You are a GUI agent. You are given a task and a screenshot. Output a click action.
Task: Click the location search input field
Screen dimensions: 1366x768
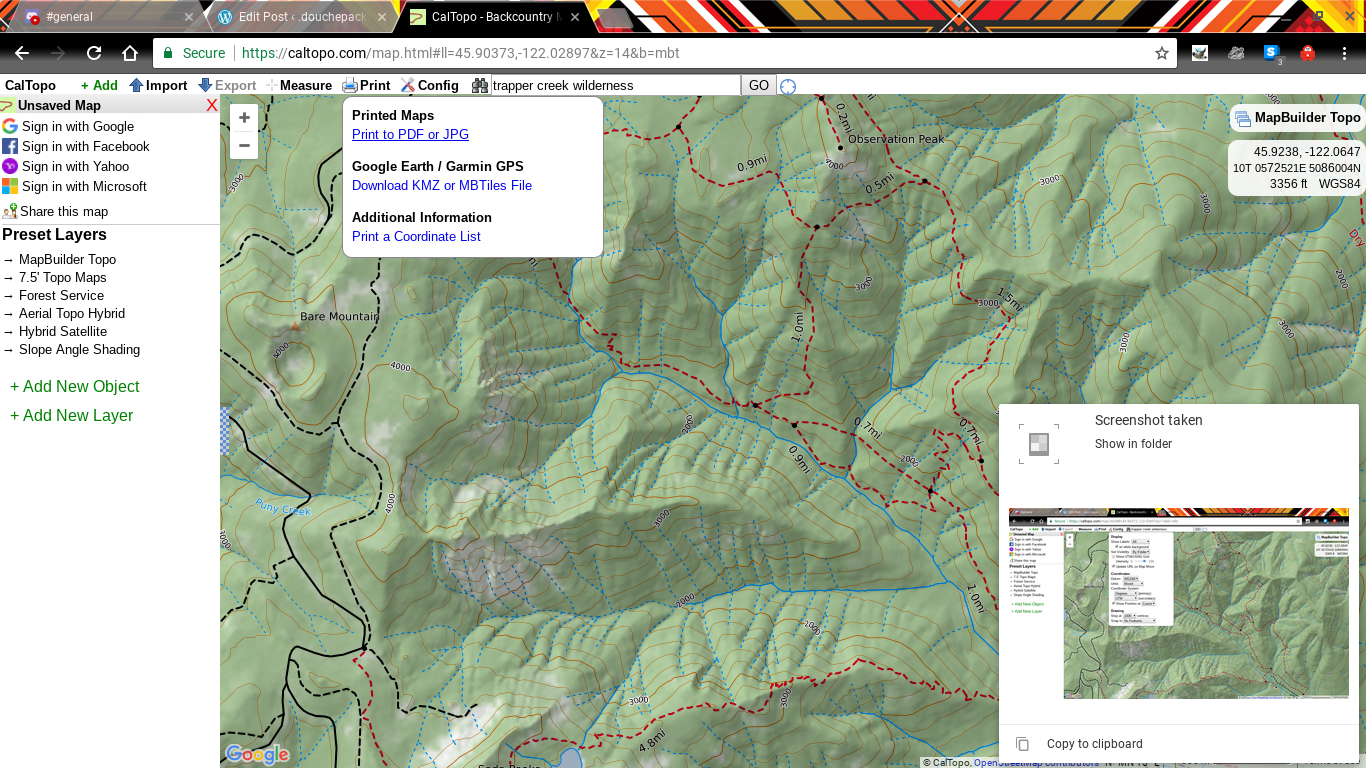click(x=614, y=85)
